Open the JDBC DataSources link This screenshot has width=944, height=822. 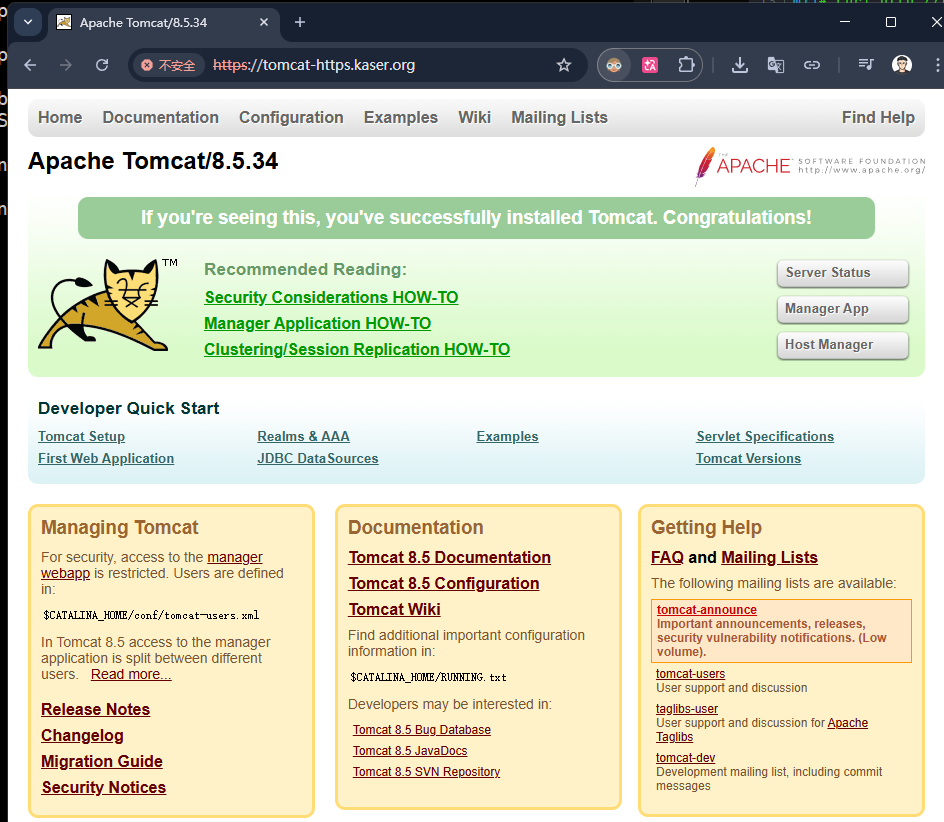(318, 459)
